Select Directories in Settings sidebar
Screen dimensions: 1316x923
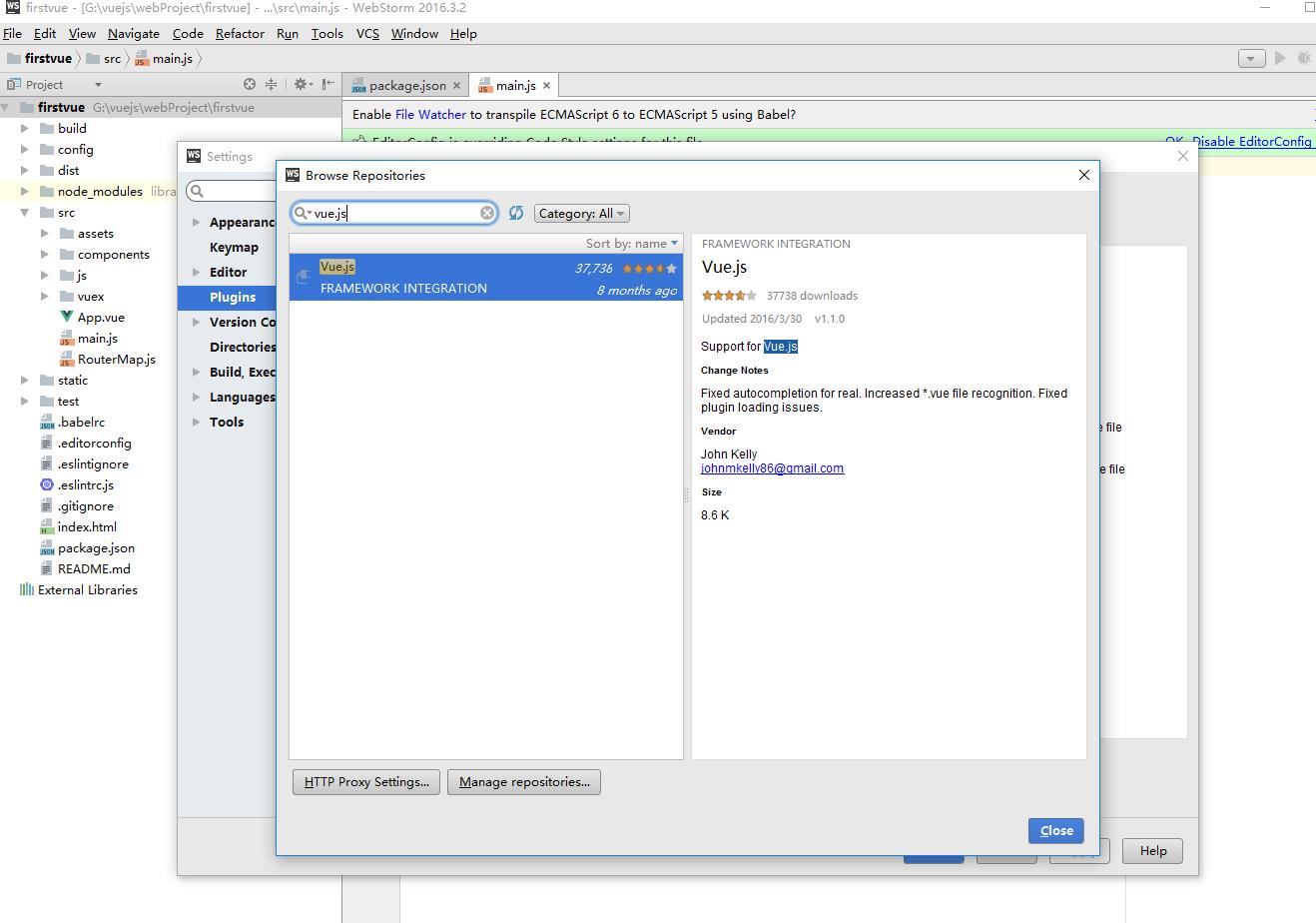242,348
